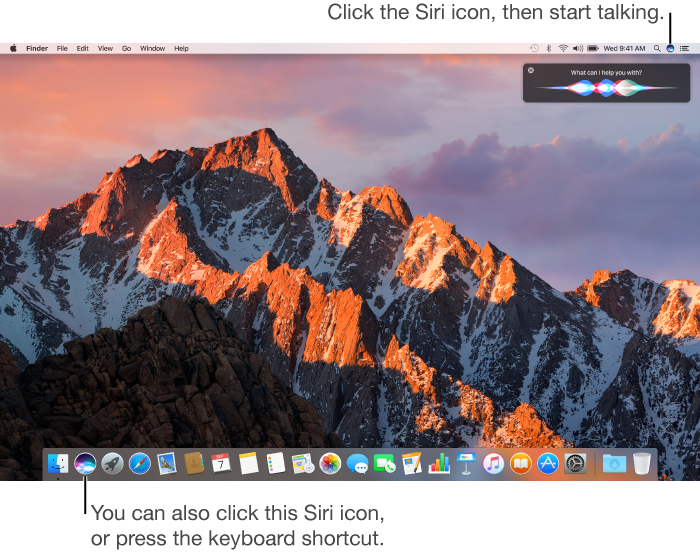Open the Bluetooth status menu

click(549, 48)
